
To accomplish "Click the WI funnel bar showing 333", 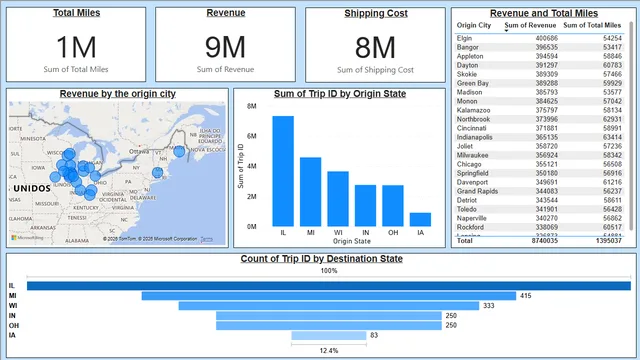I will point(329,306).
